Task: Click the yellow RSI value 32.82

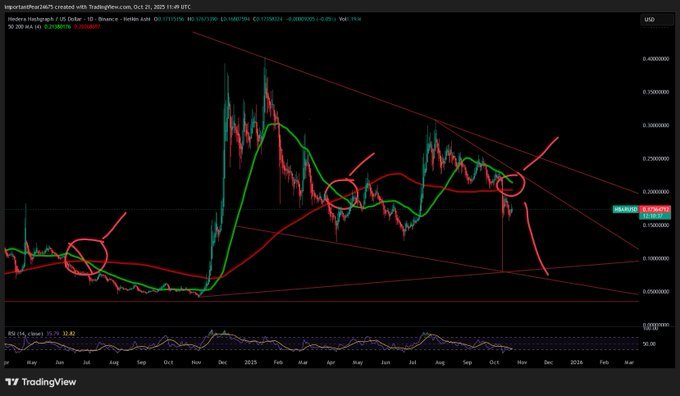Action: 69,334
